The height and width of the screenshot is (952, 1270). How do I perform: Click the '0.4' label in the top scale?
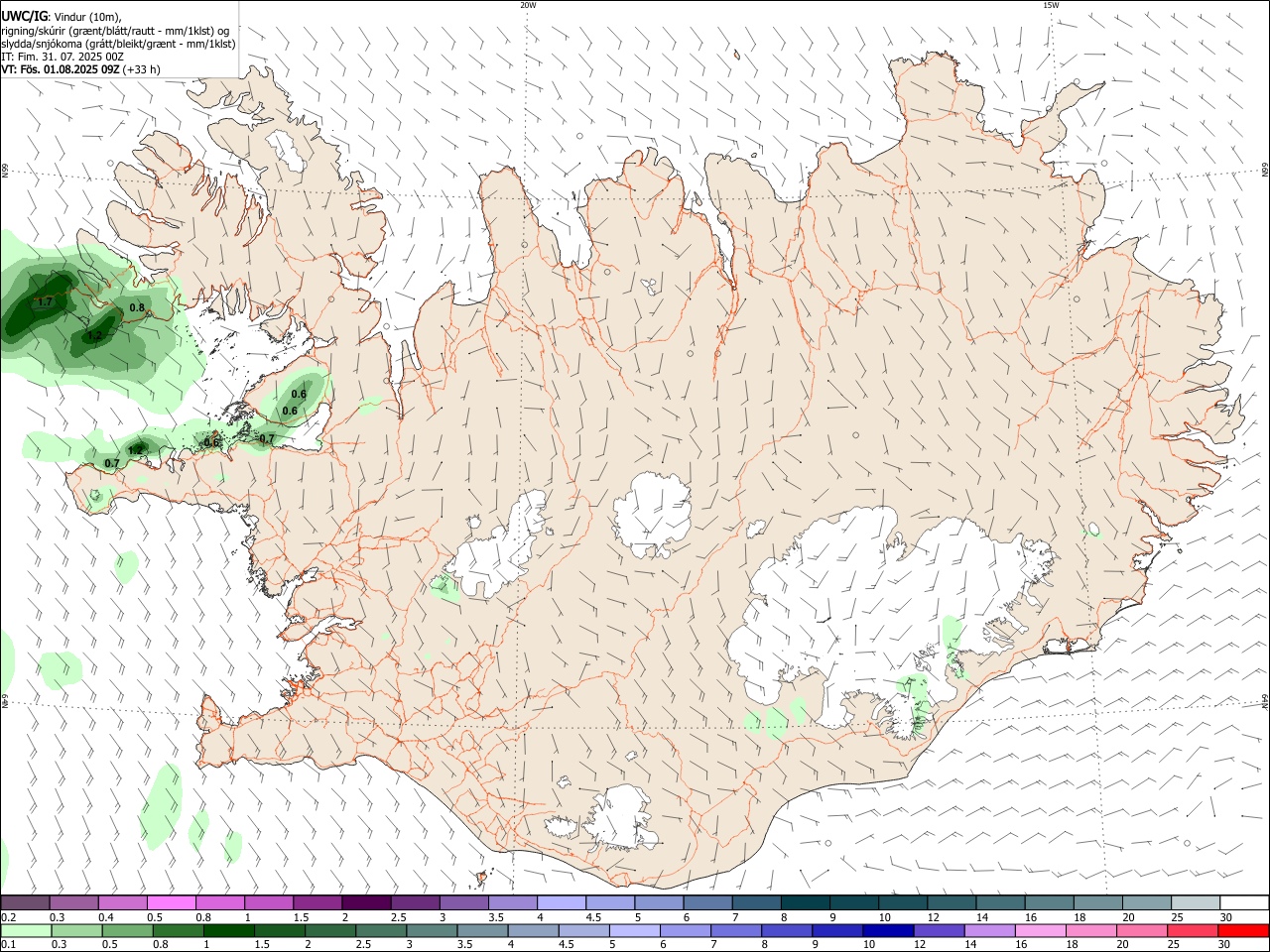(106, 917)
